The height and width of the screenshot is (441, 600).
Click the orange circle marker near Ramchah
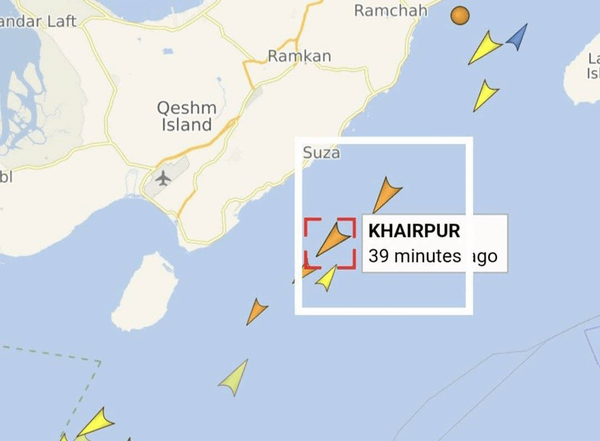coord(460,16)
